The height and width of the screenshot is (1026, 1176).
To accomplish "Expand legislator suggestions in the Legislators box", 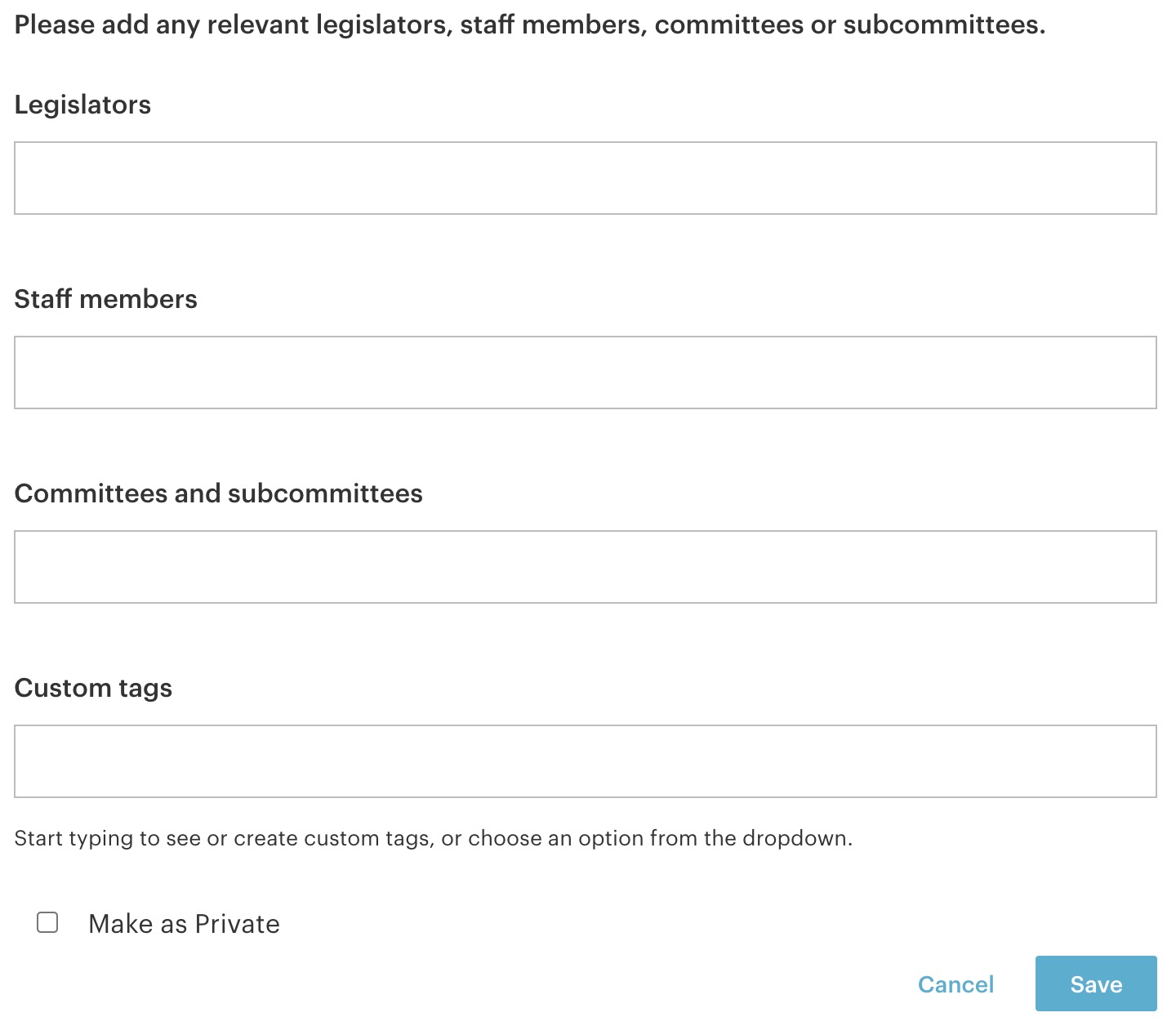I will coord(585,178).
